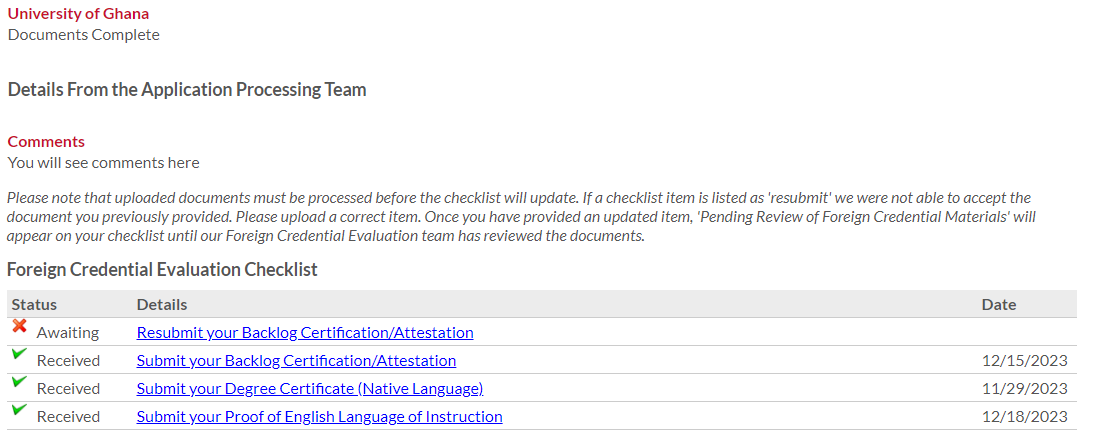Screen dimensions: 1107x442
Task: Open Submit your Proof of English Language link
Action: pos(319,416)
